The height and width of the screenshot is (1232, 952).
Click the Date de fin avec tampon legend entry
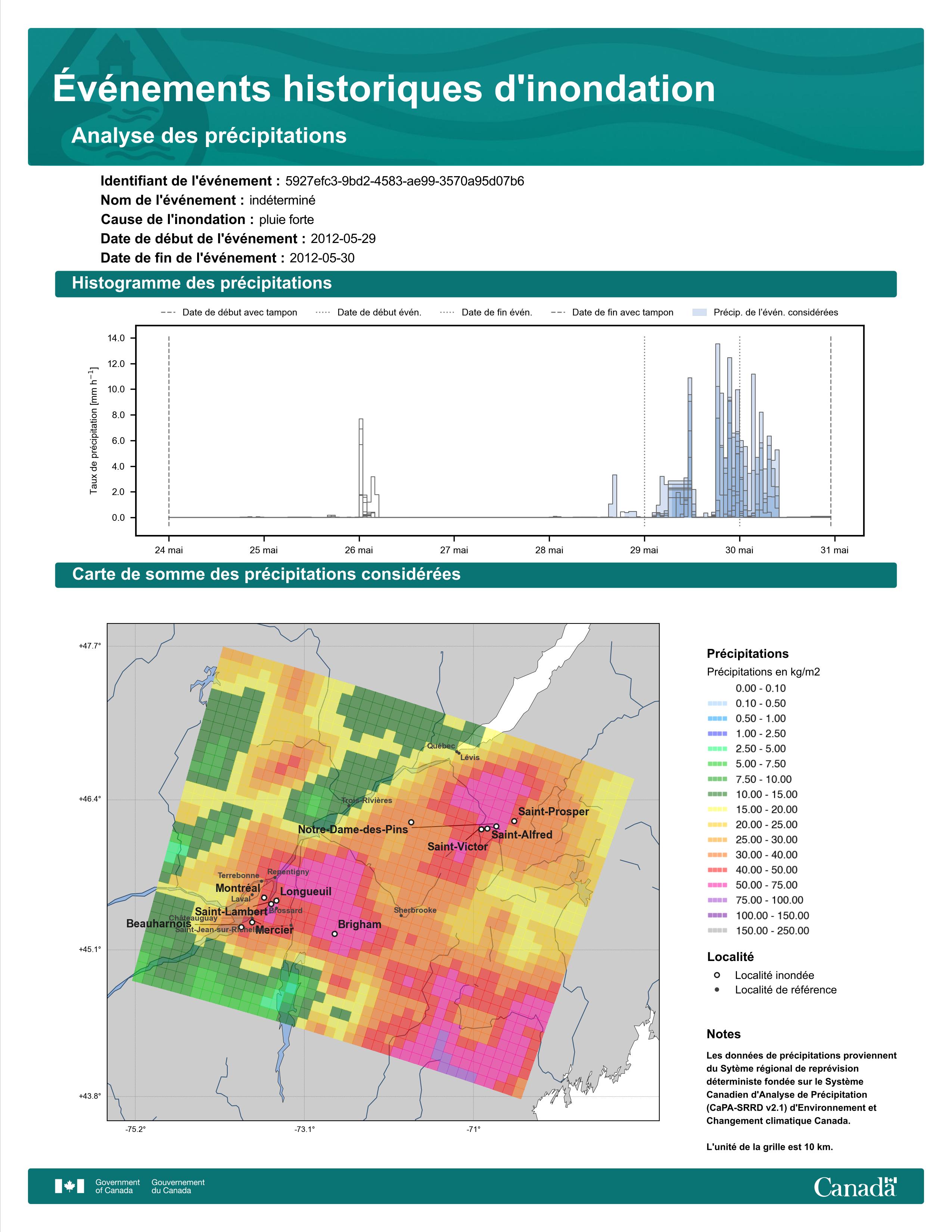613,312
